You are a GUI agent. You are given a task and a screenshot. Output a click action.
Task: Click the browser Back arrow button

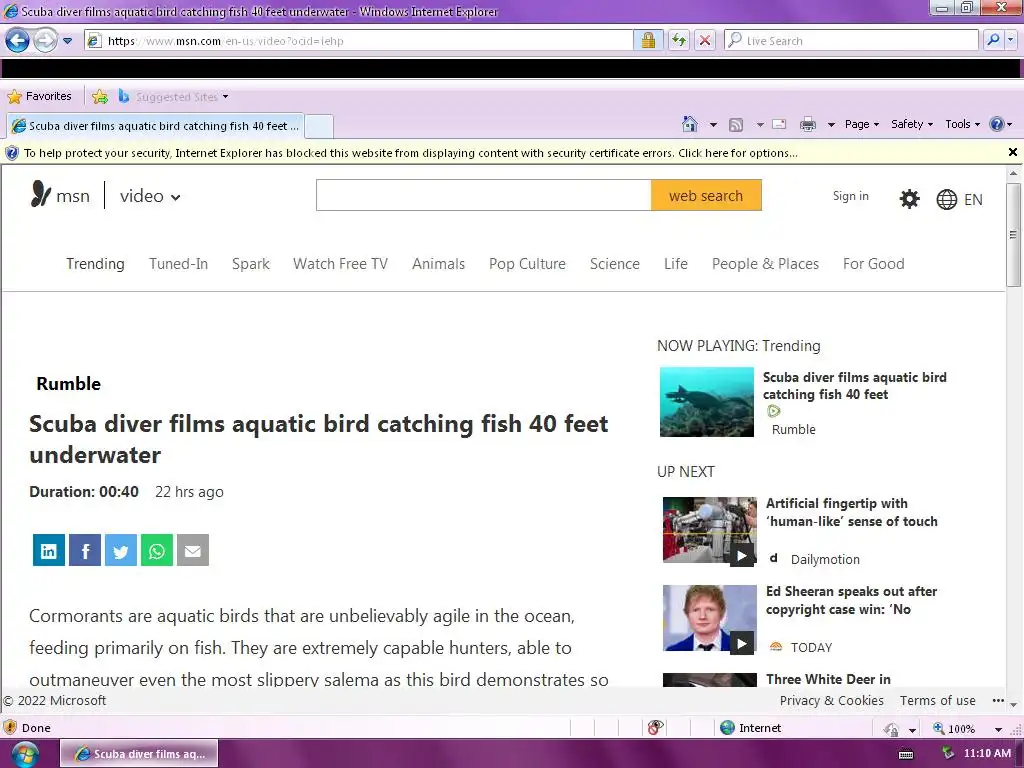click(x=18, y=40)
